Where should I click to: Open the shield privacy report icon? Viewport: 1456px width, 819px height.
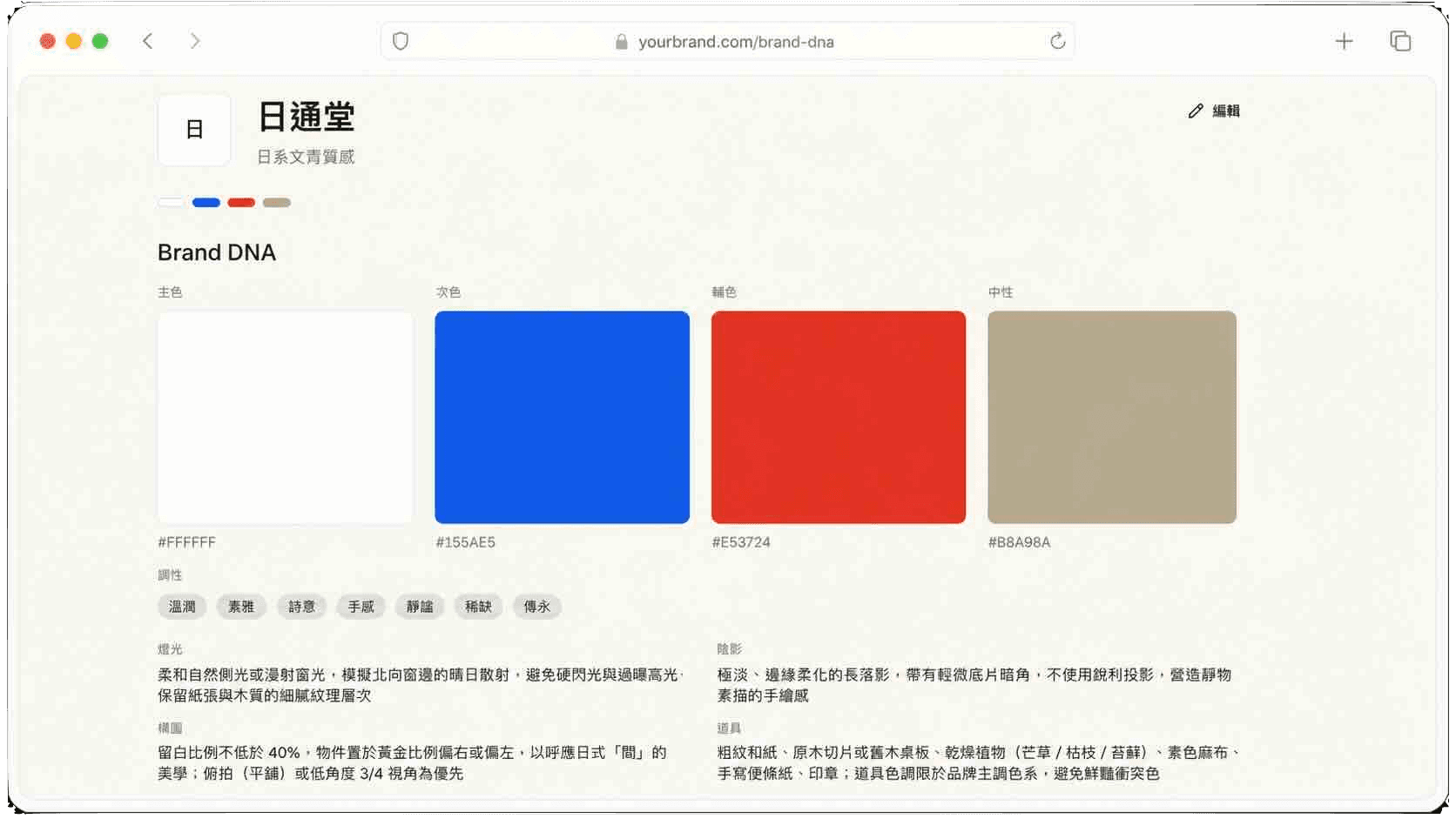(x=401, y=41)
